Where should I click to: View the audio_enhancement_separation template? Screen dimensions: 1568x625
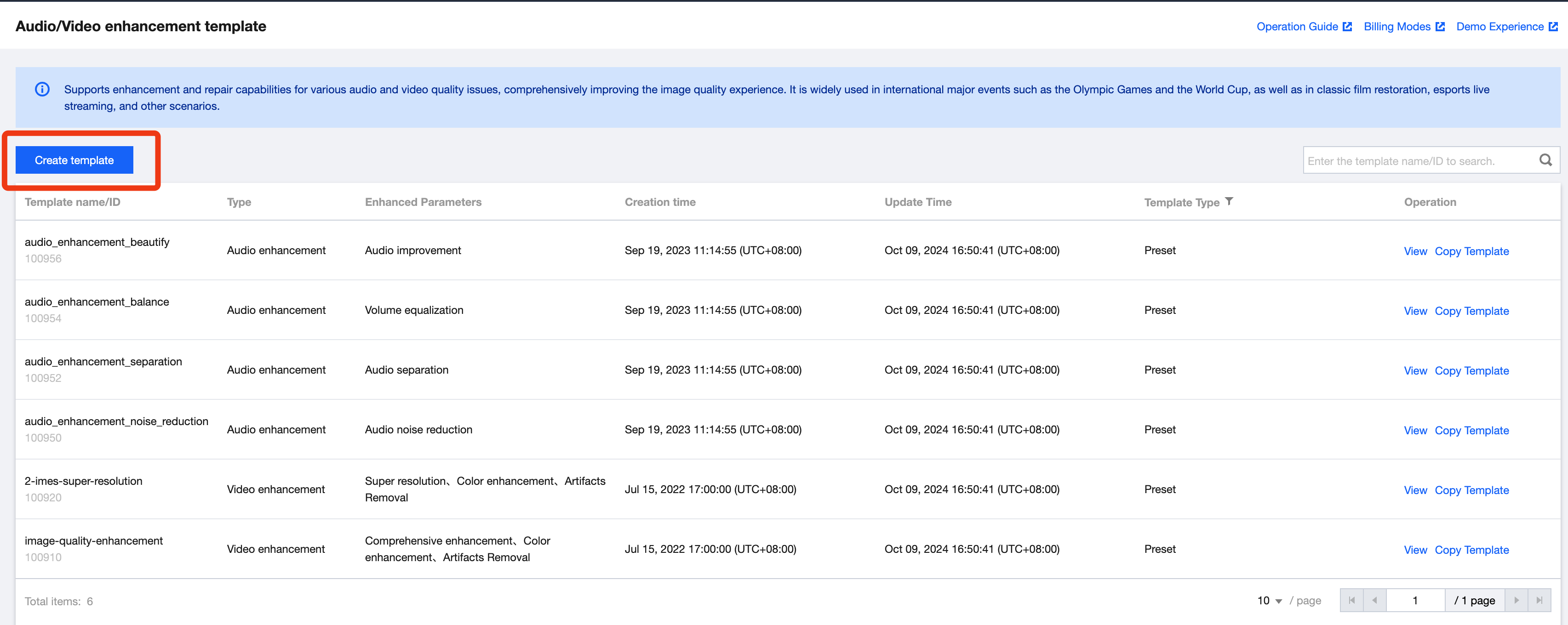[1414, 370]
